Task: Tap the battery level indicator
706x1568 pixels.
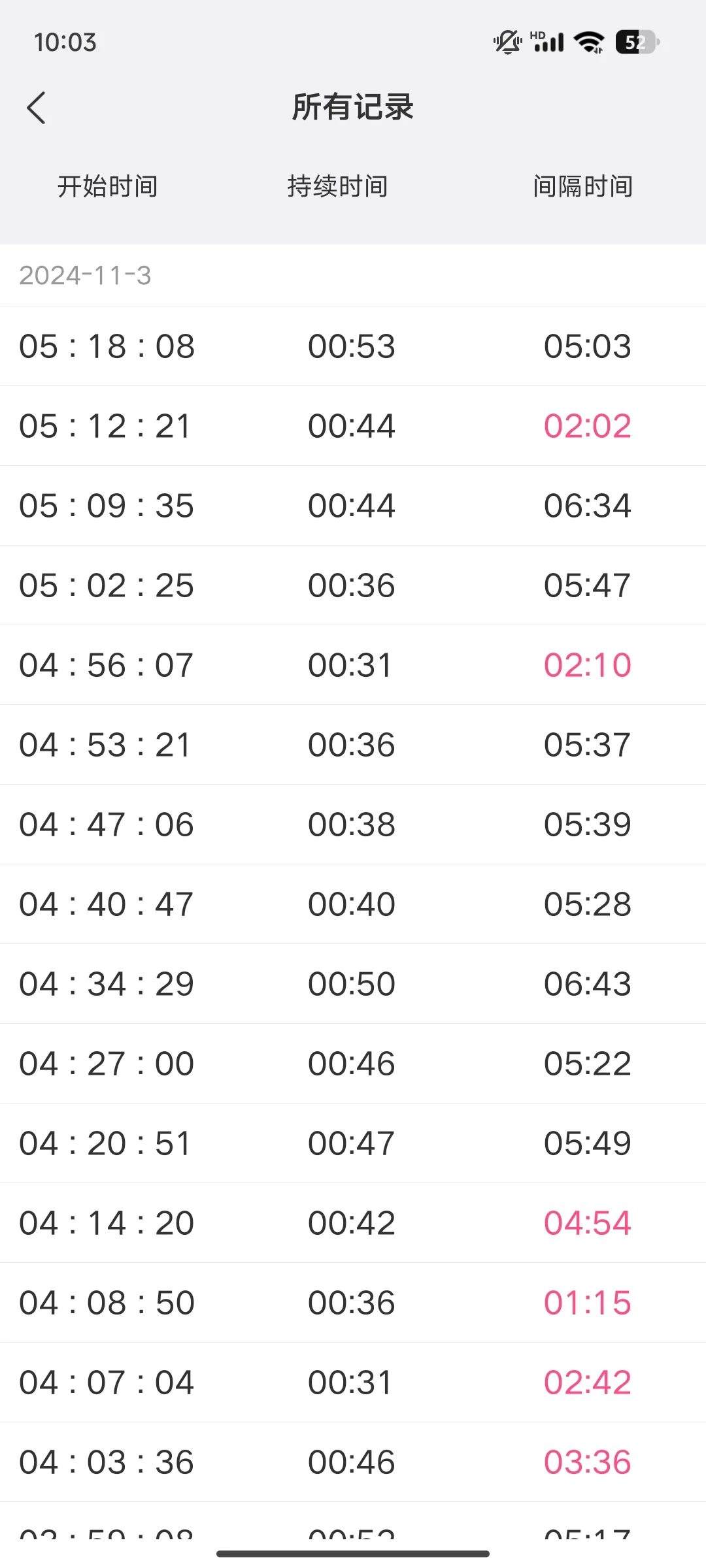Action: pos(637,42)
